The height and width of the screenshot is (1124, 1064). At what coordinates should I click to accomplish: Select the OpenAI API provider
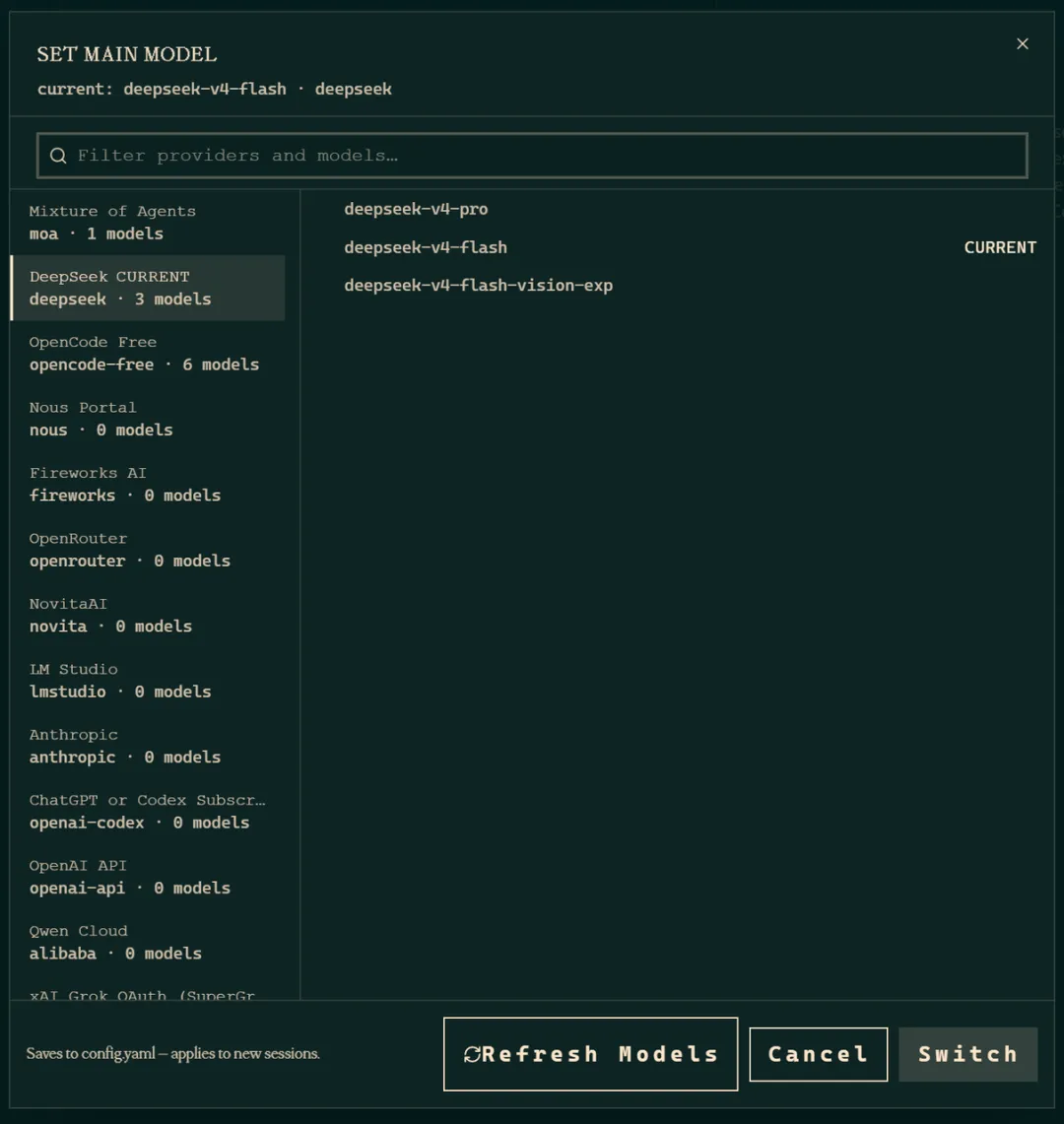tap(149, 877)
